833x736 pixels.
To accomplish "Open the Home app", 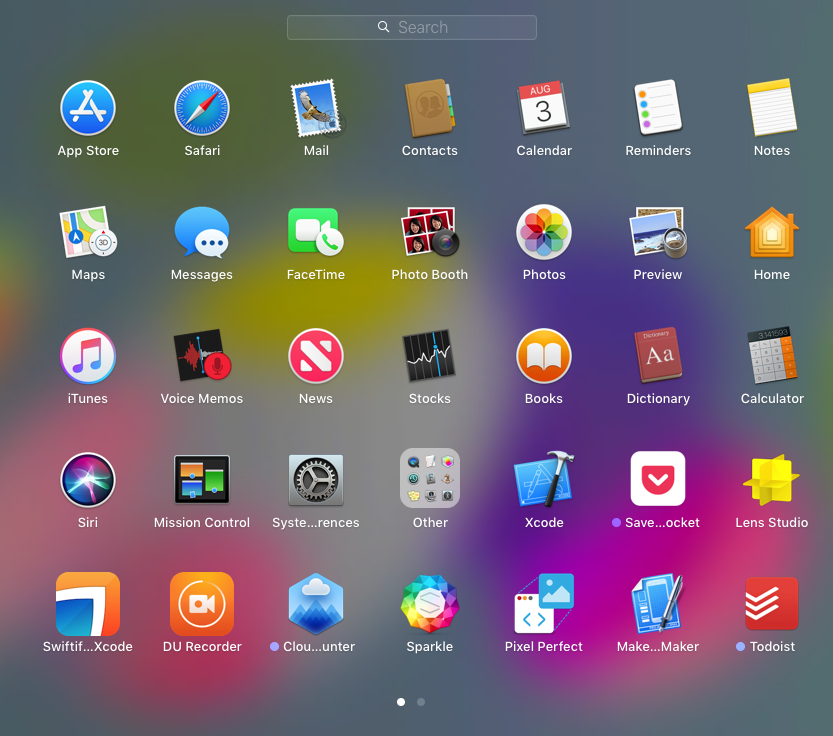I will pos(771,232).
